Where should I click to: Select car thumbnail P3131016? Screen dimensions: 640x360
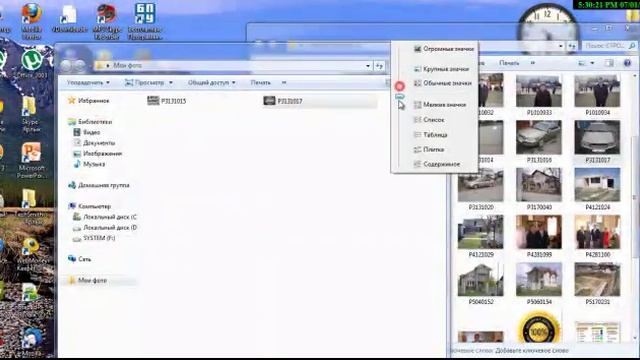point(539,142)
